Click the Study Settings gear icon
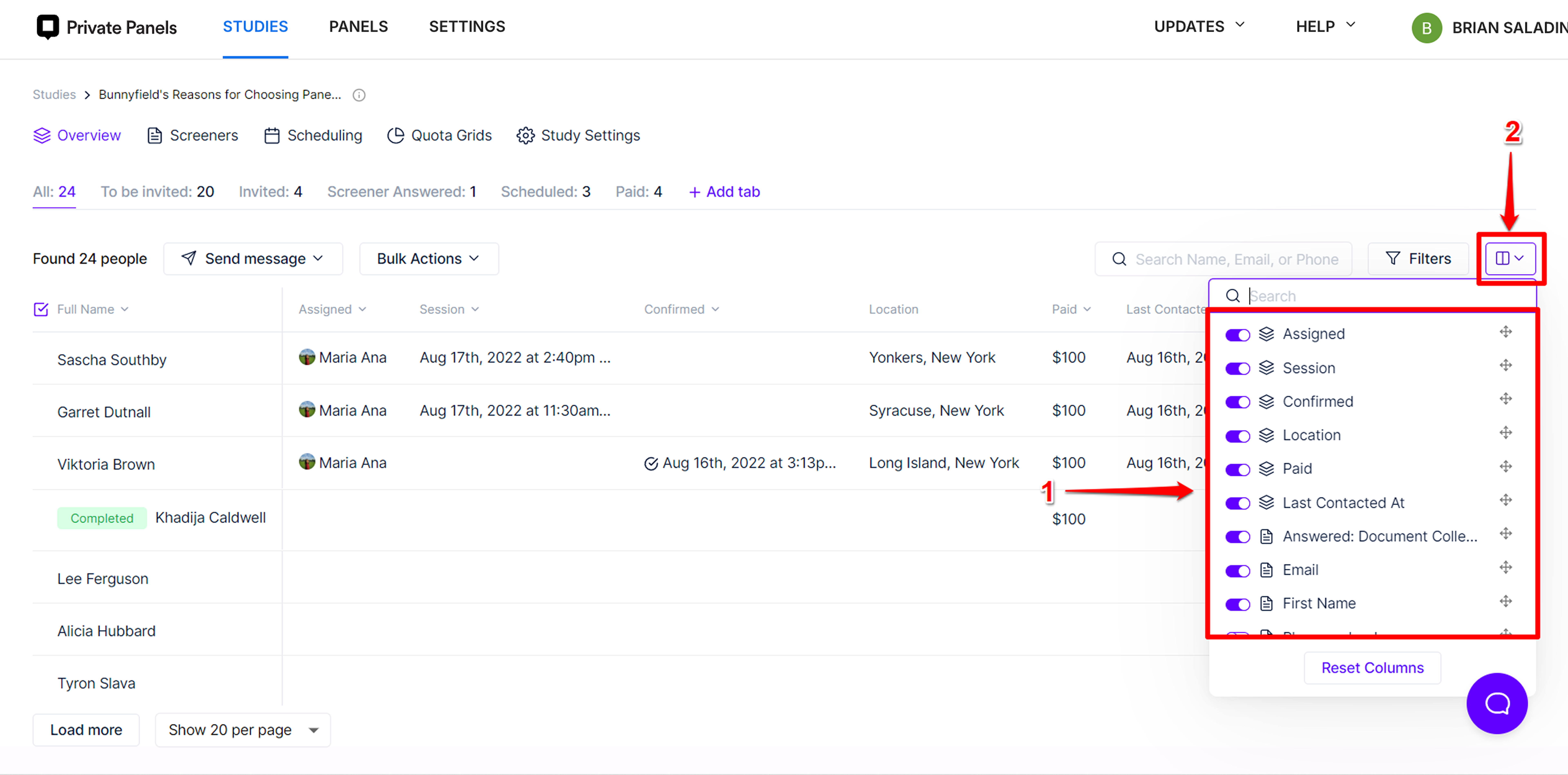Screen dimensions: 1568x775 click(x=525, y=136)
